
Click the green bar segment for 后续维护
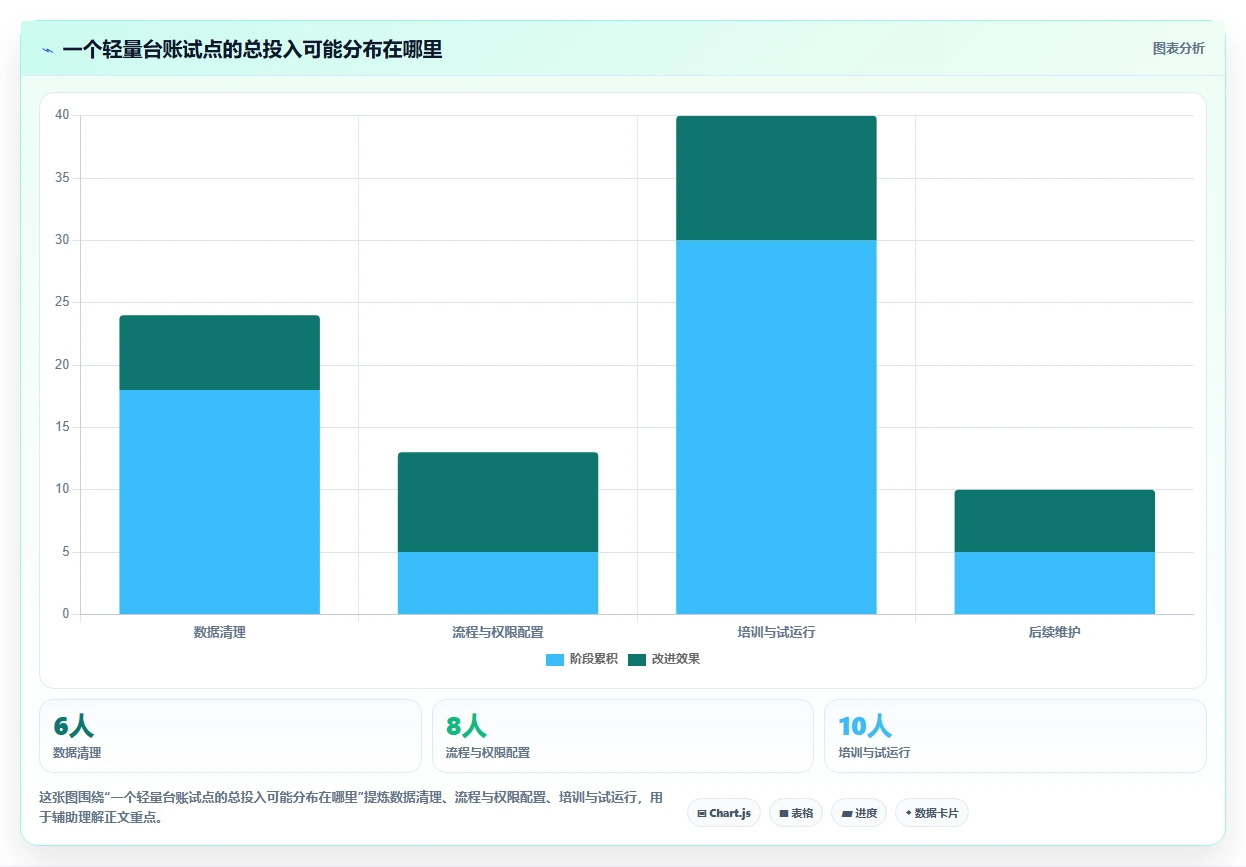coord(1055,521)
